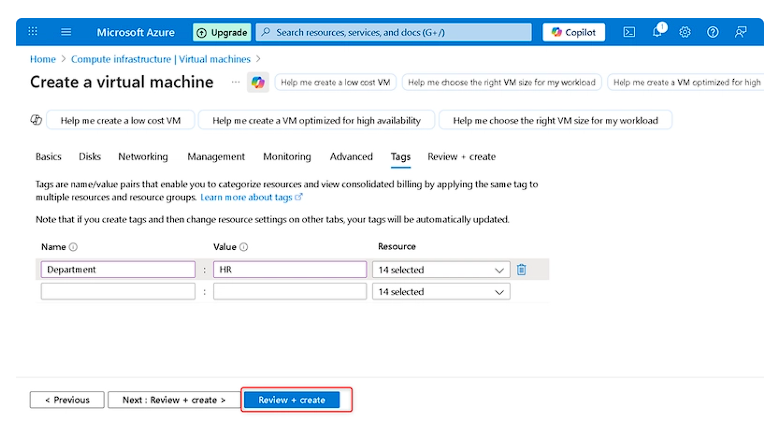Click the Copilot button in header
783x430 pixels.
point(574,32)
